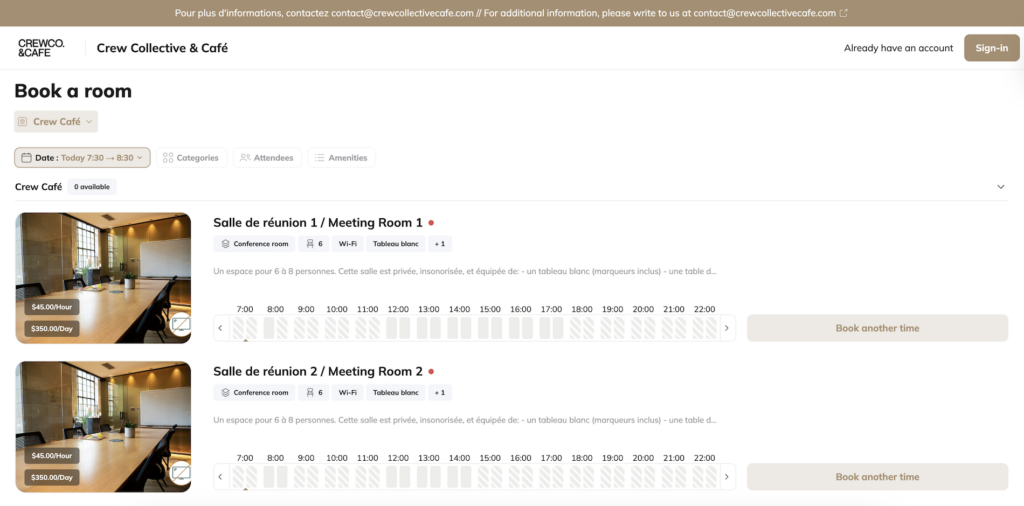The height and width of the screenshot is (506, 1024).
Task: Click the Sign-in button
Action: point(991,48)
